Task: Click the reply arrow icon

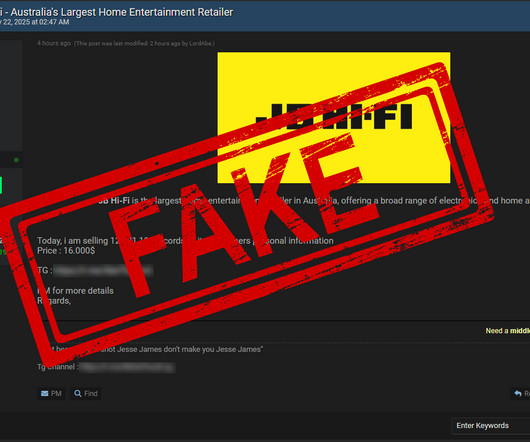Action: 518,394
